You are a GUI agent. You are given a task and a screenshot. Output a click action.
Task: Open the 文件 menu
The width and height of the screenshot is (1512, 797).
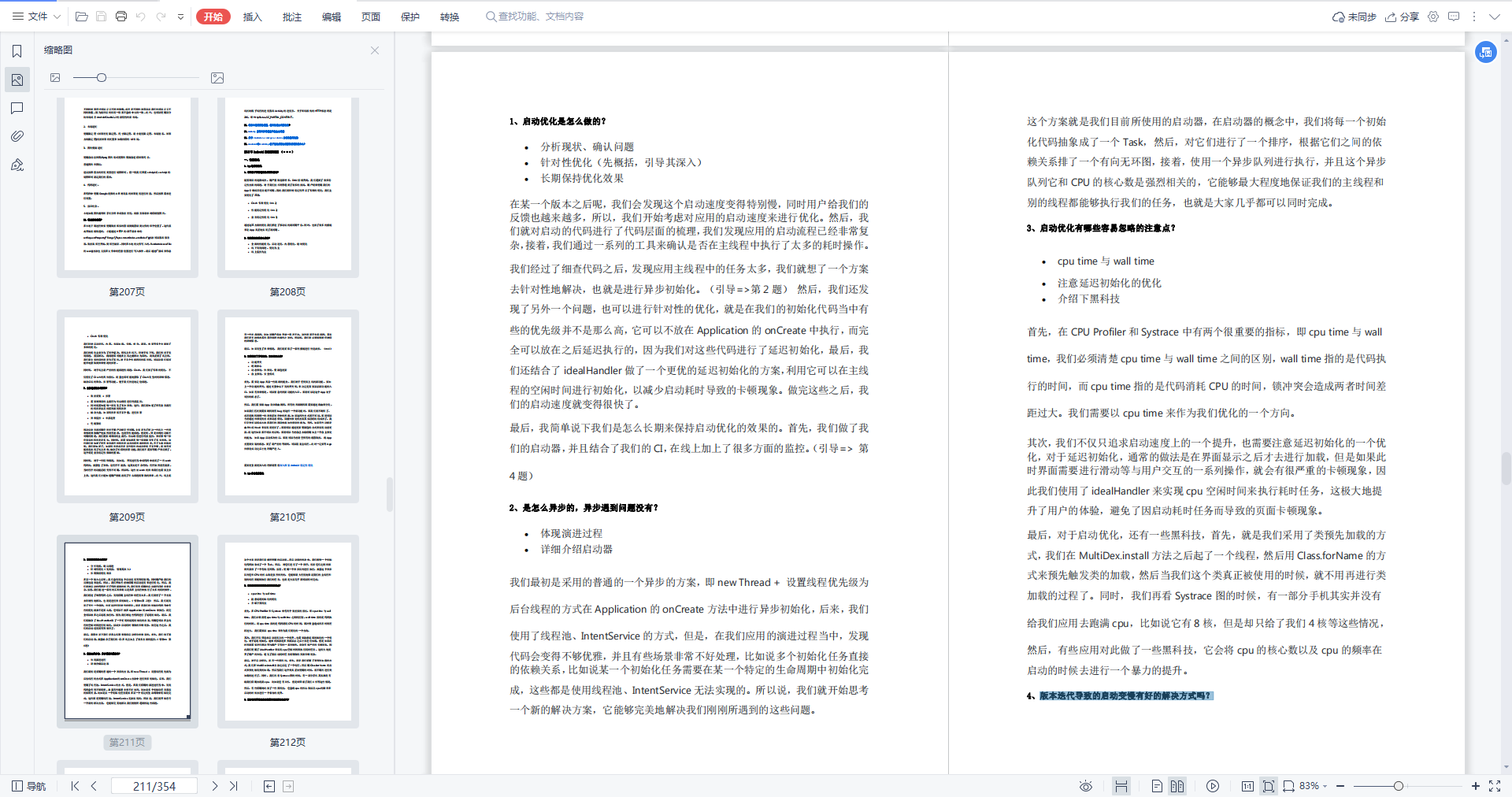click(x=36, y=17)
